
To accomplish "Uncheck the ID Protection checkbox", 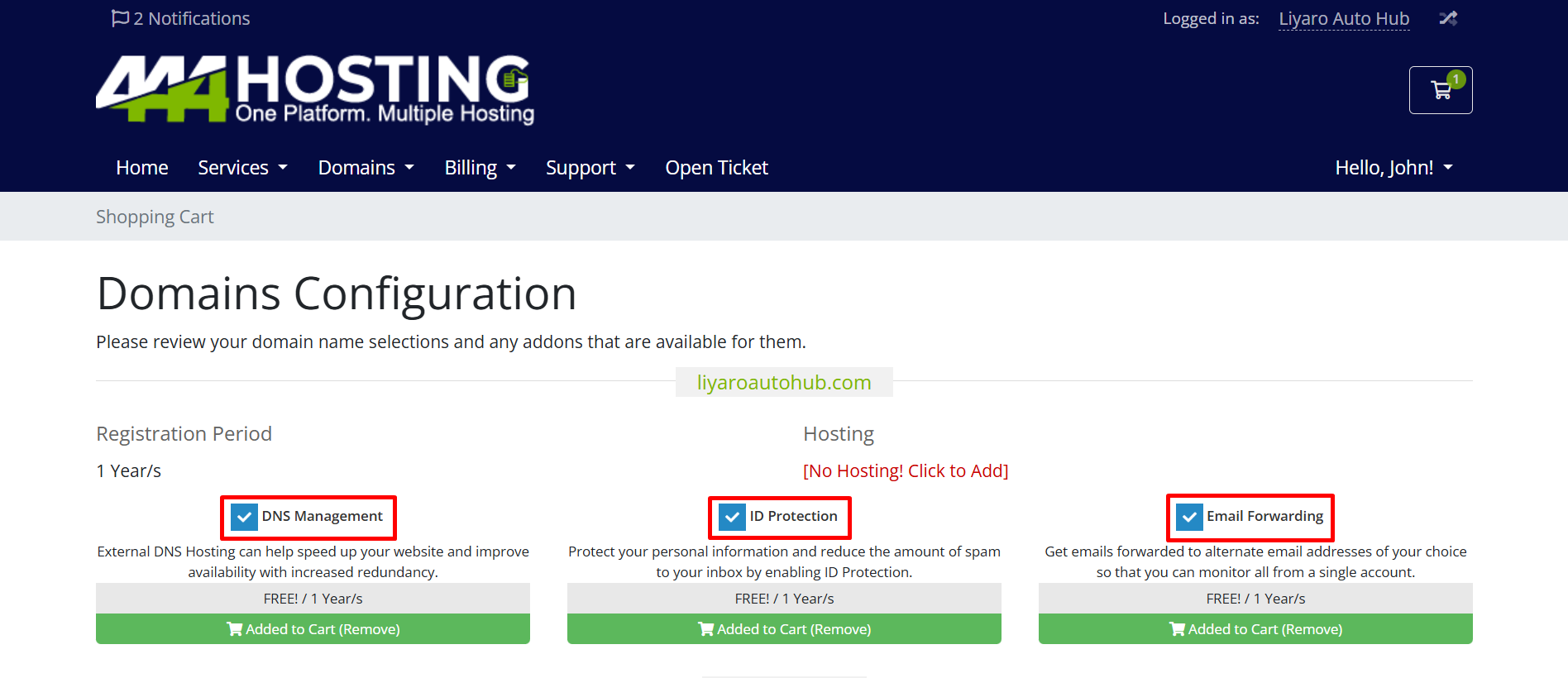I will [x=732, y=518].
